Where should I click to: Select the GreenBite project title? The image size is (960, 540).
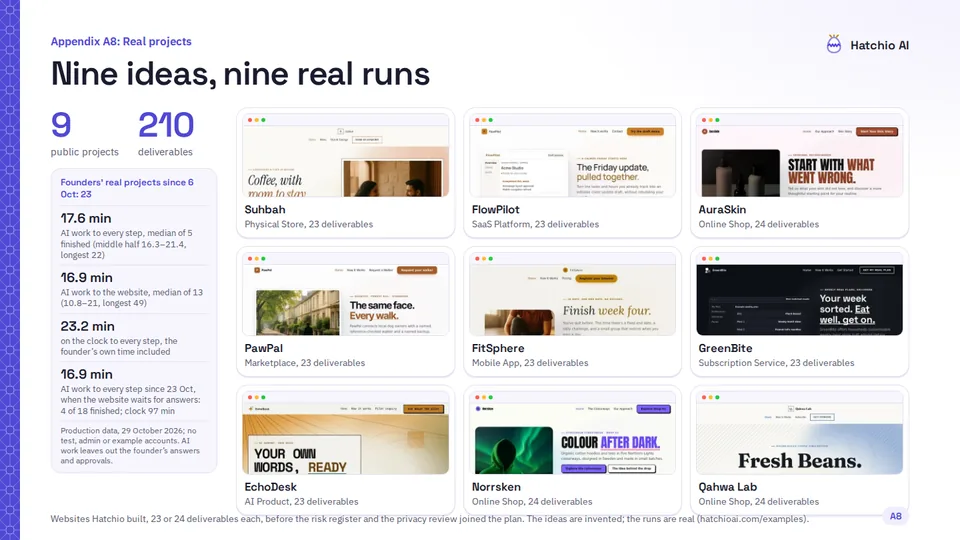pyautogui.click(x=725, y=348)
